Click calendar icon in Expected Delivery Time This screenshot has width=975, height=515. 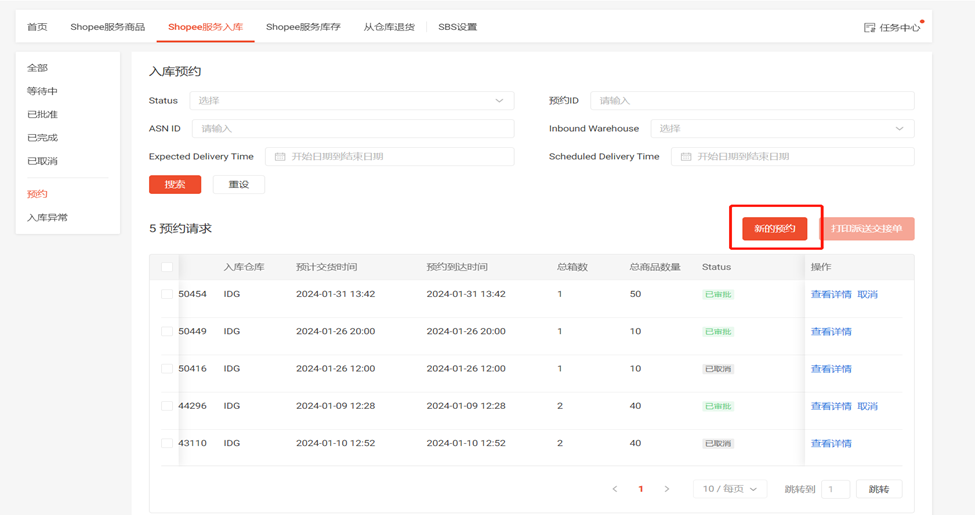280,157
